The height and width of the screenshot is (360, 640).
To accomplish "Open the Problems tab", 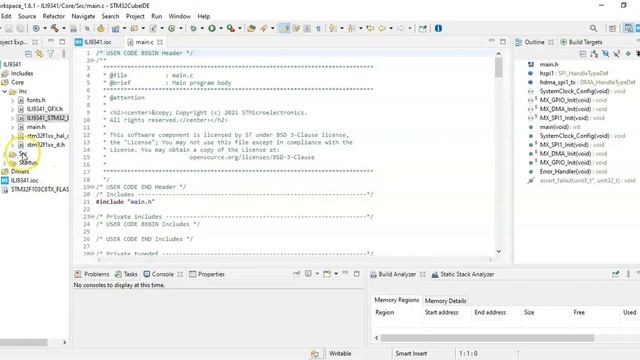I will (92, 274).
